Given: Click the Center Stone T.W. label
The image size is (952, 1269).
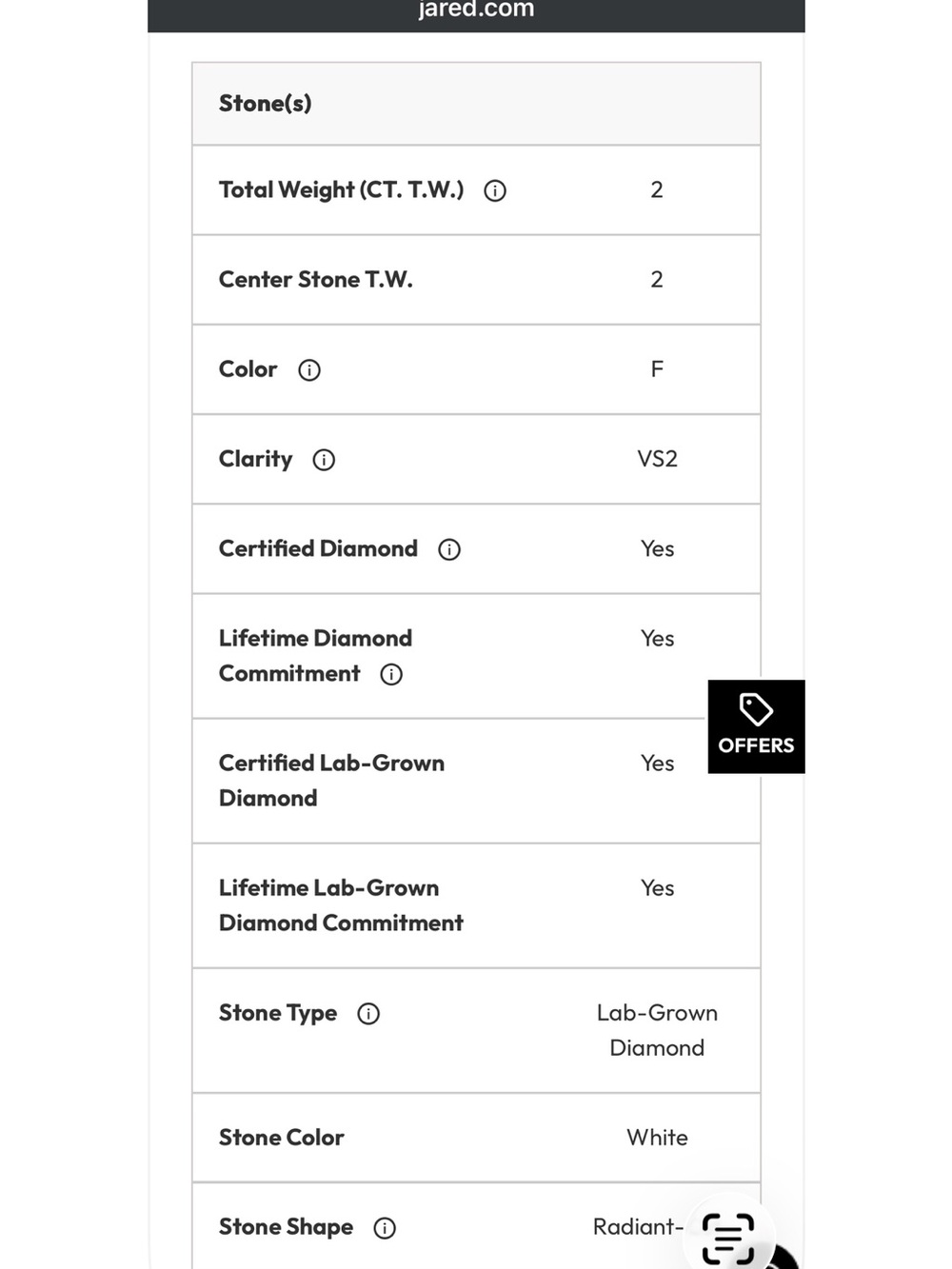Looking at the screenshot, I should [316, 280].
